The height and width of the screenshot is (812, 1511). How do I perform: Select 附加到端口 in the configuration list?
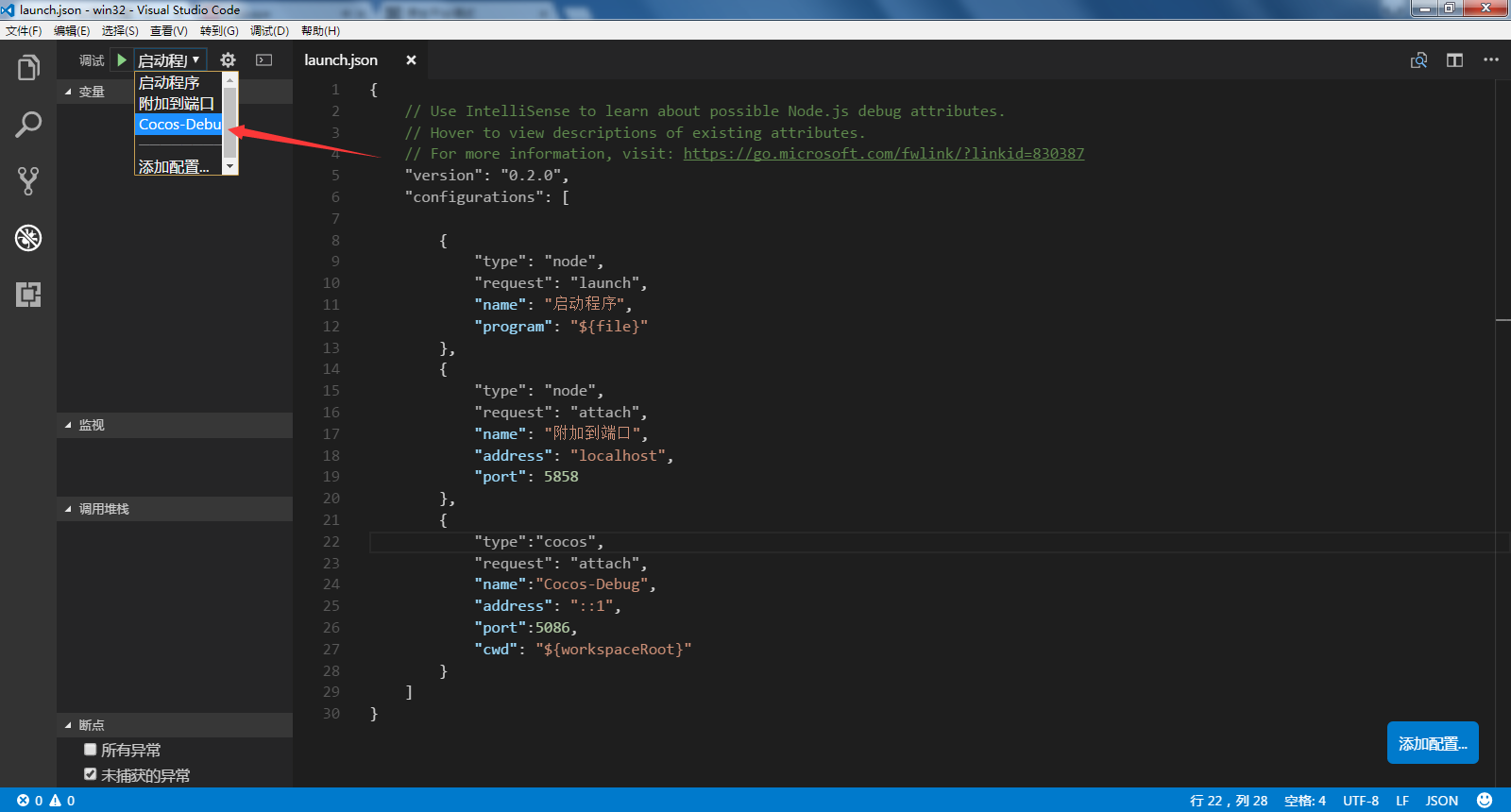pyautogui.click(x=179, y=104)
